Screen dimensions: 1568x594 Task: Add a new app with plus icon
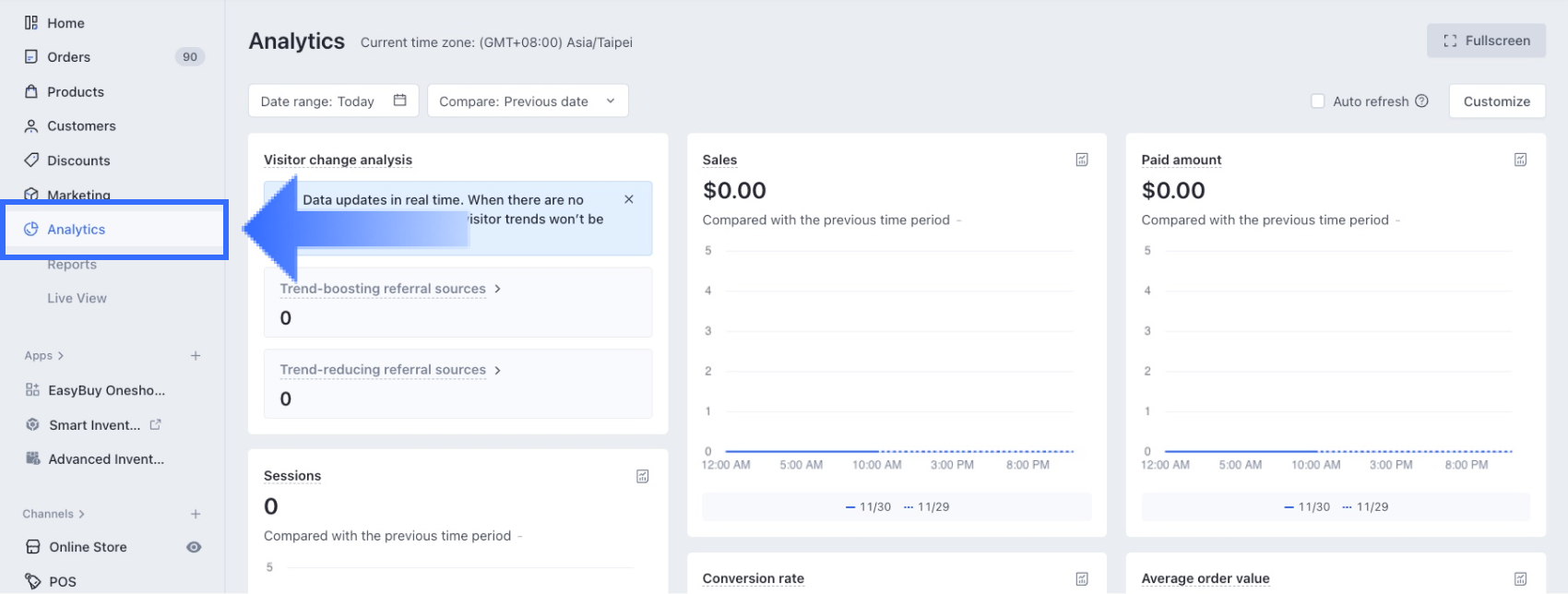pos(196,356)
